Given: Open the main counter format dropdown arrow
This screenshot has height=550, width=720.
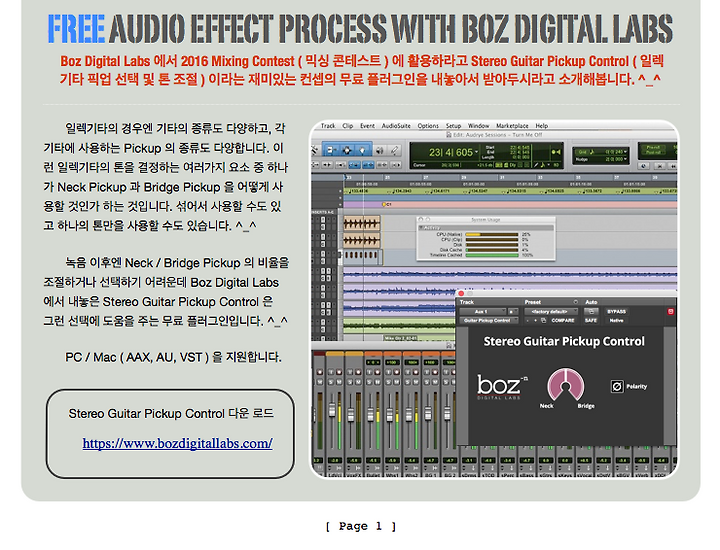Looking at the screenshot, I should coord(476,152).
